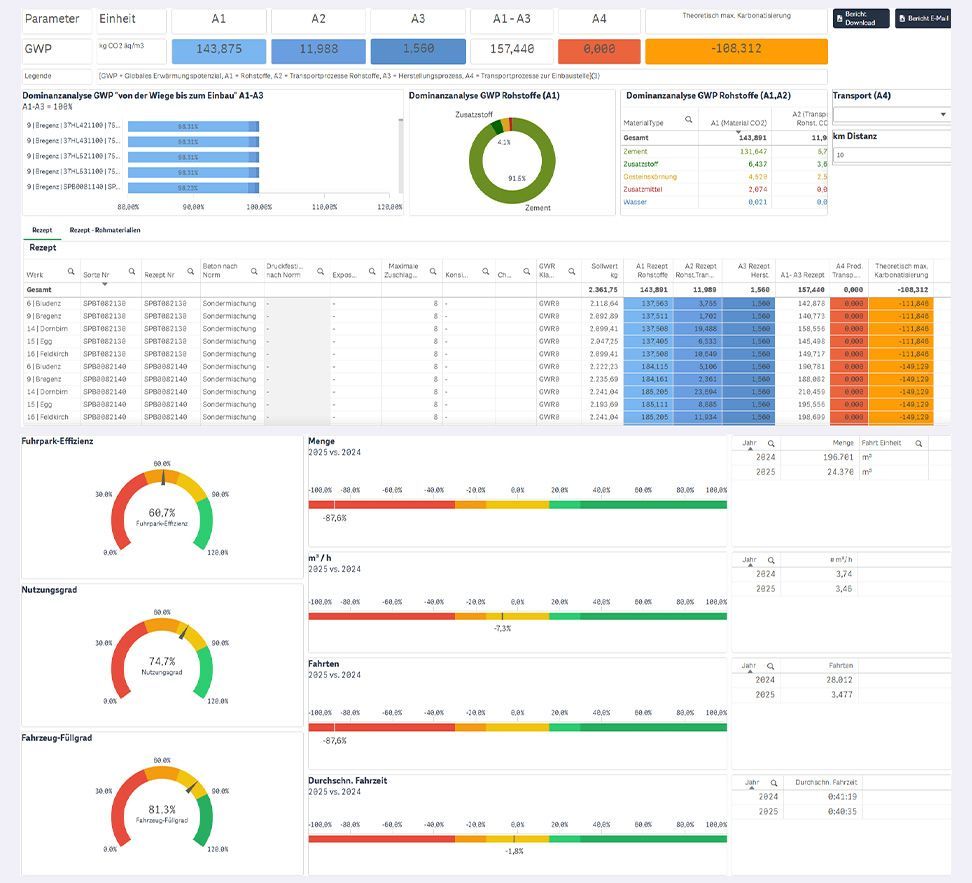Sort by Theoretisch max. Karbonatisierung column header
This screenshot has height=883, width=972.
(901, 270)
